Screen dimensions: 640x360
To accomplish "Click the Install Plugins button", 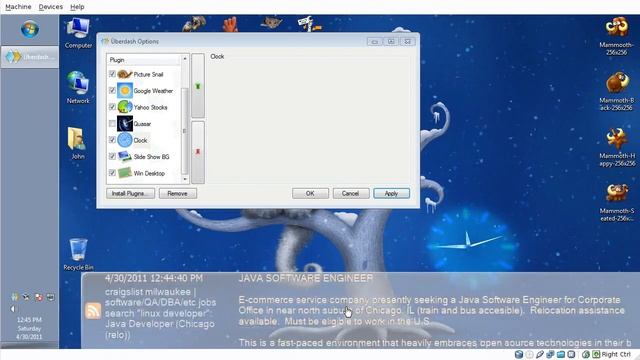I will pyautogui.click(x=131, y=193).
